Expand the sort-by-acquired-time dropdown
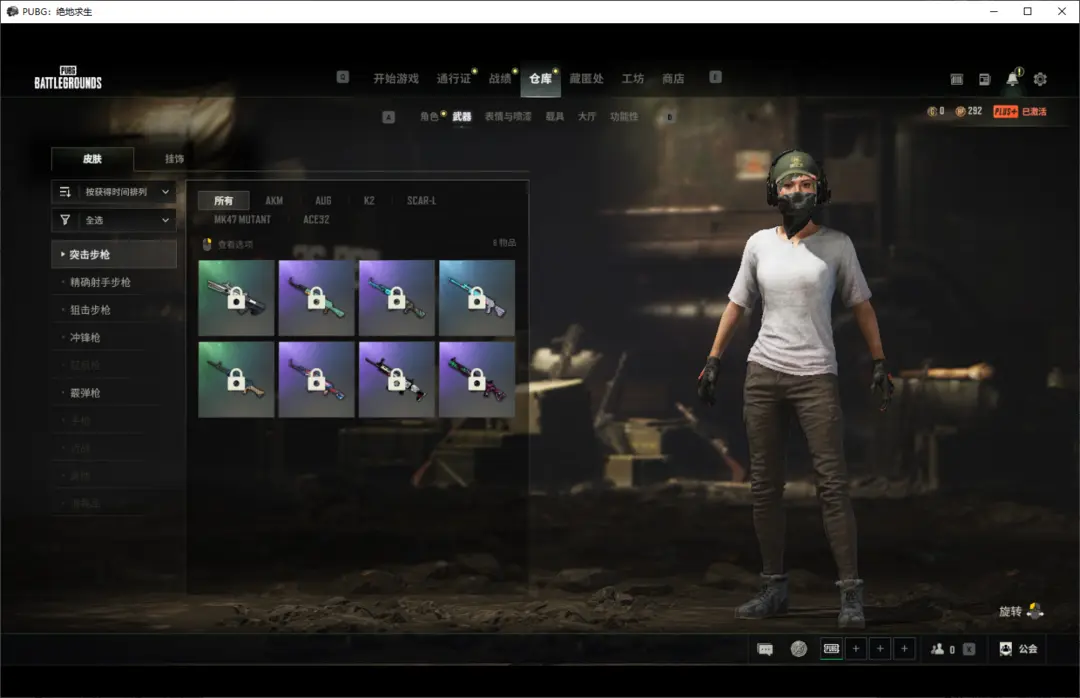The image size is (1080, 698). (x=114, y=192)
